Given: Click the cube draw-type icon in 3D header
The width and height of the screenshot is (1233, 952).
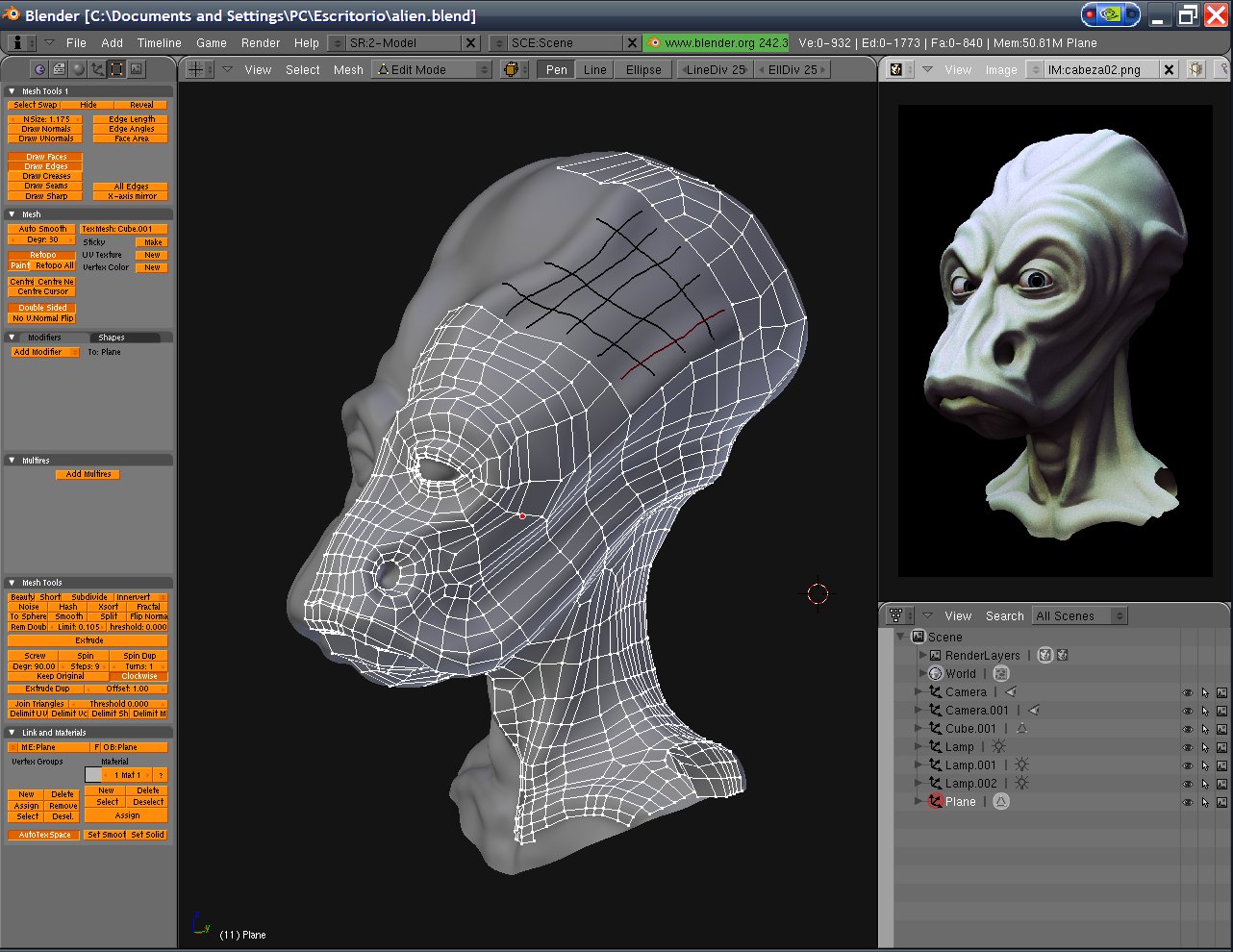Looking at the screenshot, I should 512,69.
